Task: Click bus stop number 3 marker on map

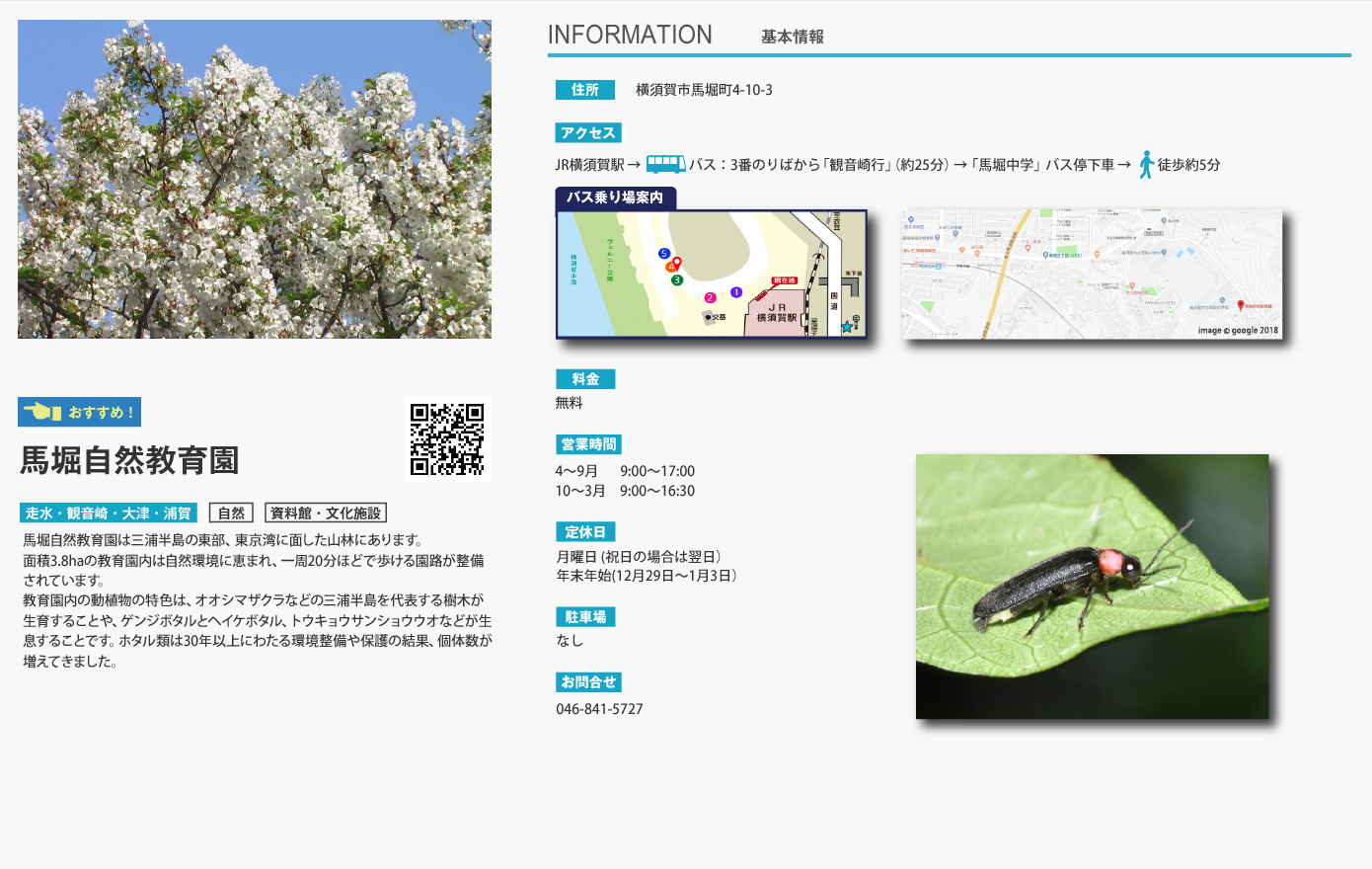Action: [x=676, y=280]
